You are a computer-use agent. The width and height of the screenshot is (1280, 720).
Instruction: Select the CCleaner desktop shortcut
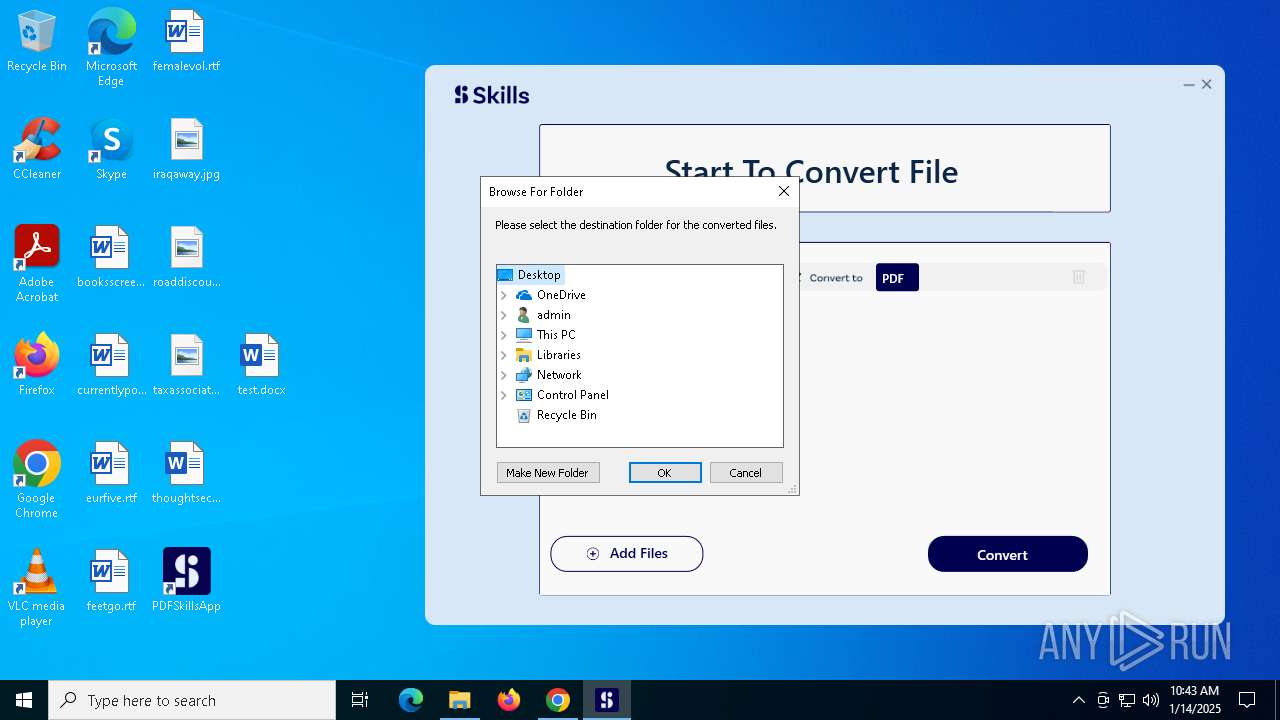pyautogui.click(x=37, y=150)
